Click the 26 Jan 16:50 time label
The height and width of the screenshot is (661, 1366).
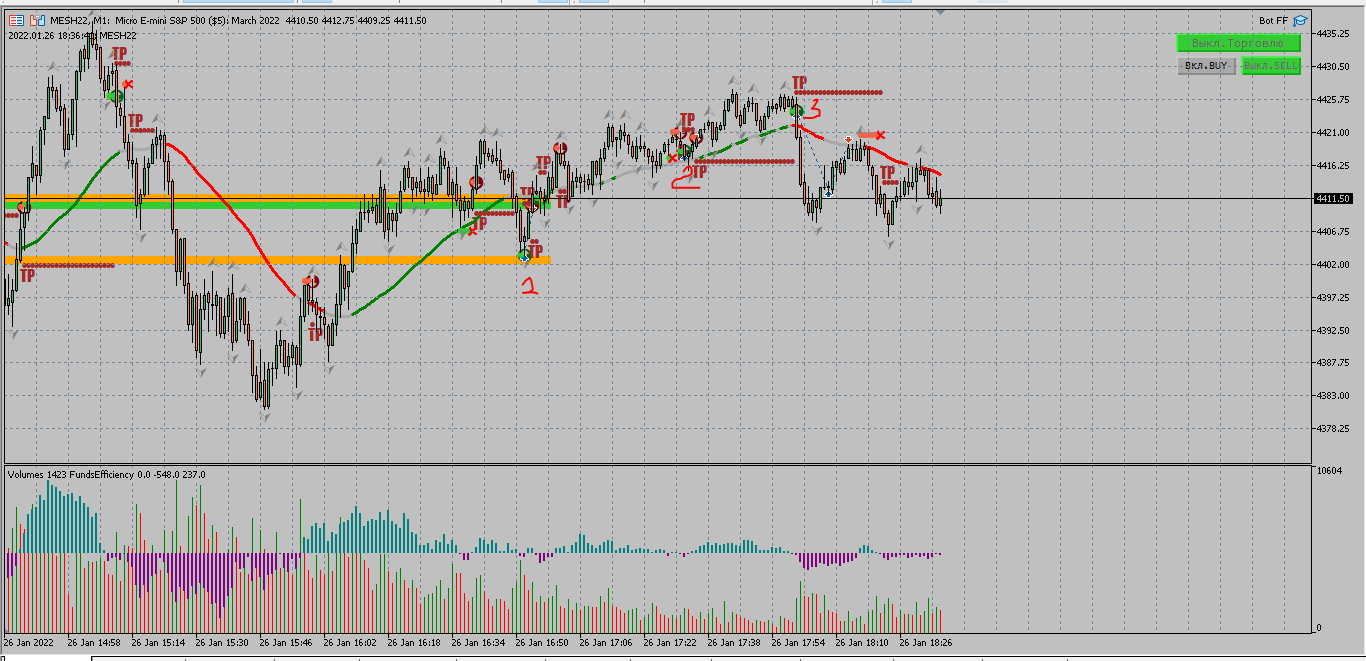(x=542, y=643)
